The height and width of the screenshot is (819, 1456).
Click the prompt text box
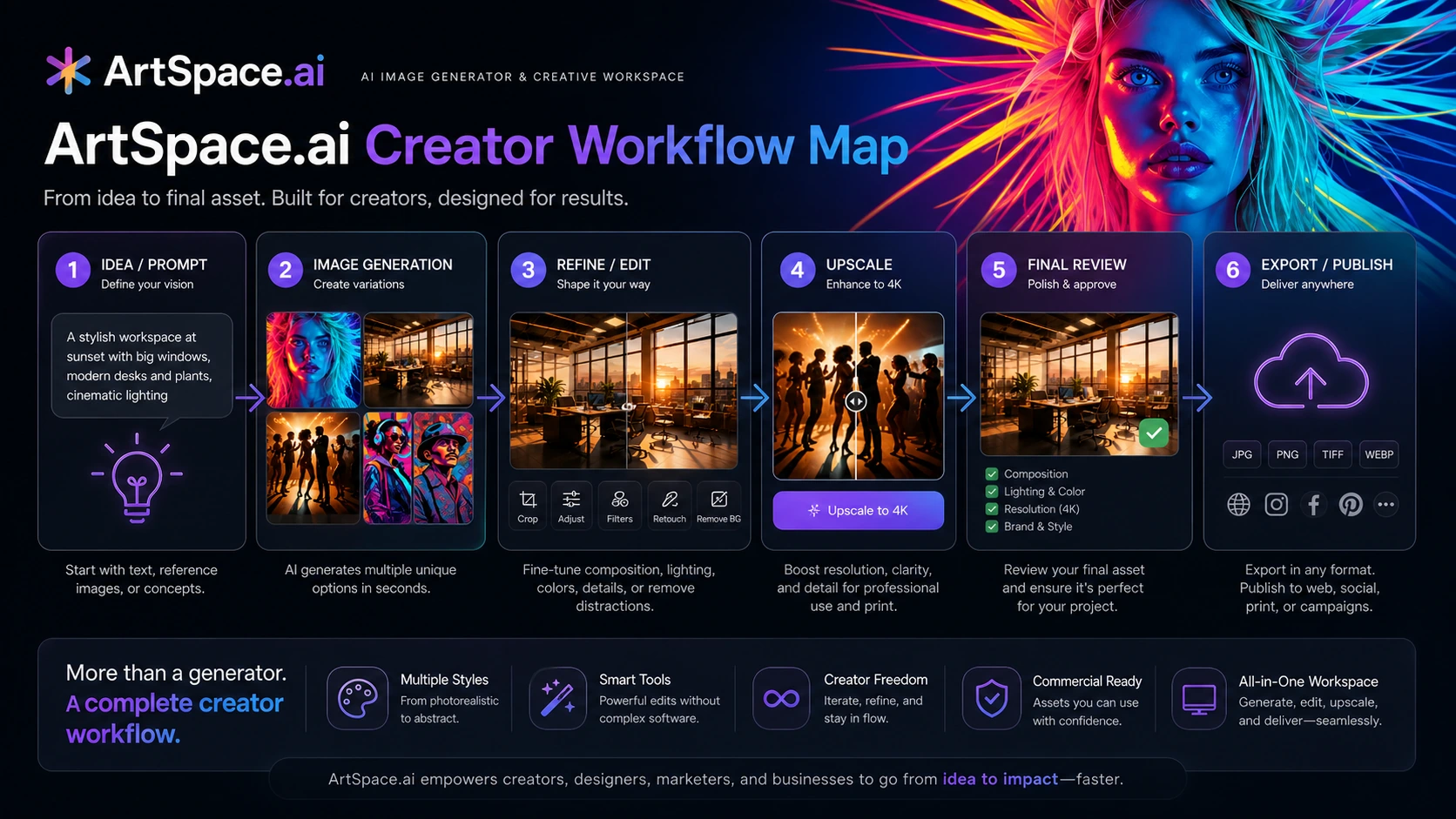[x=142, y=366]
